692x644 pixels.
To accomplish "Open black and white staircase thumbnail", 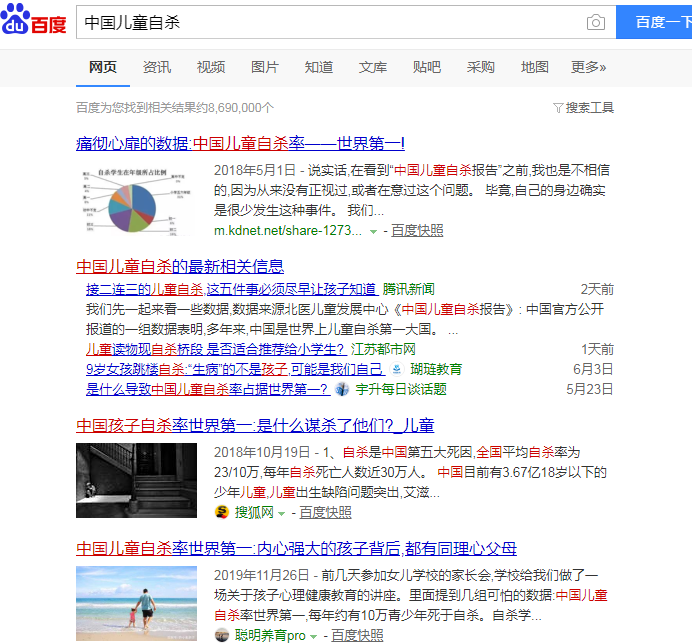I will pyautogui.click(x=136, y=480).
